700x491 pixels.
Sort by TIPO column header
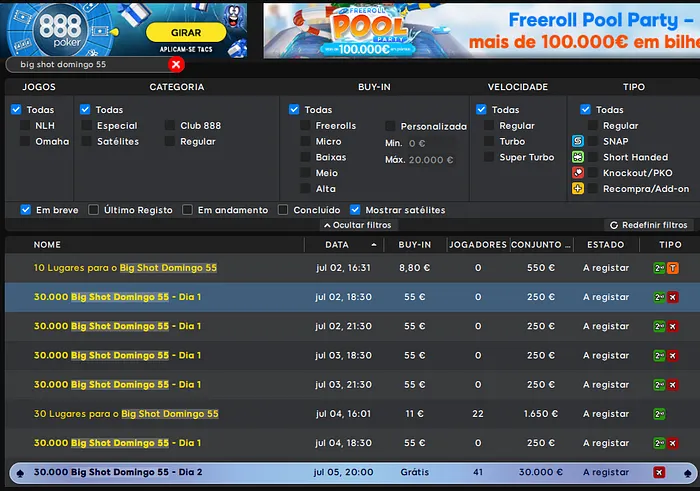pos(670,245)
